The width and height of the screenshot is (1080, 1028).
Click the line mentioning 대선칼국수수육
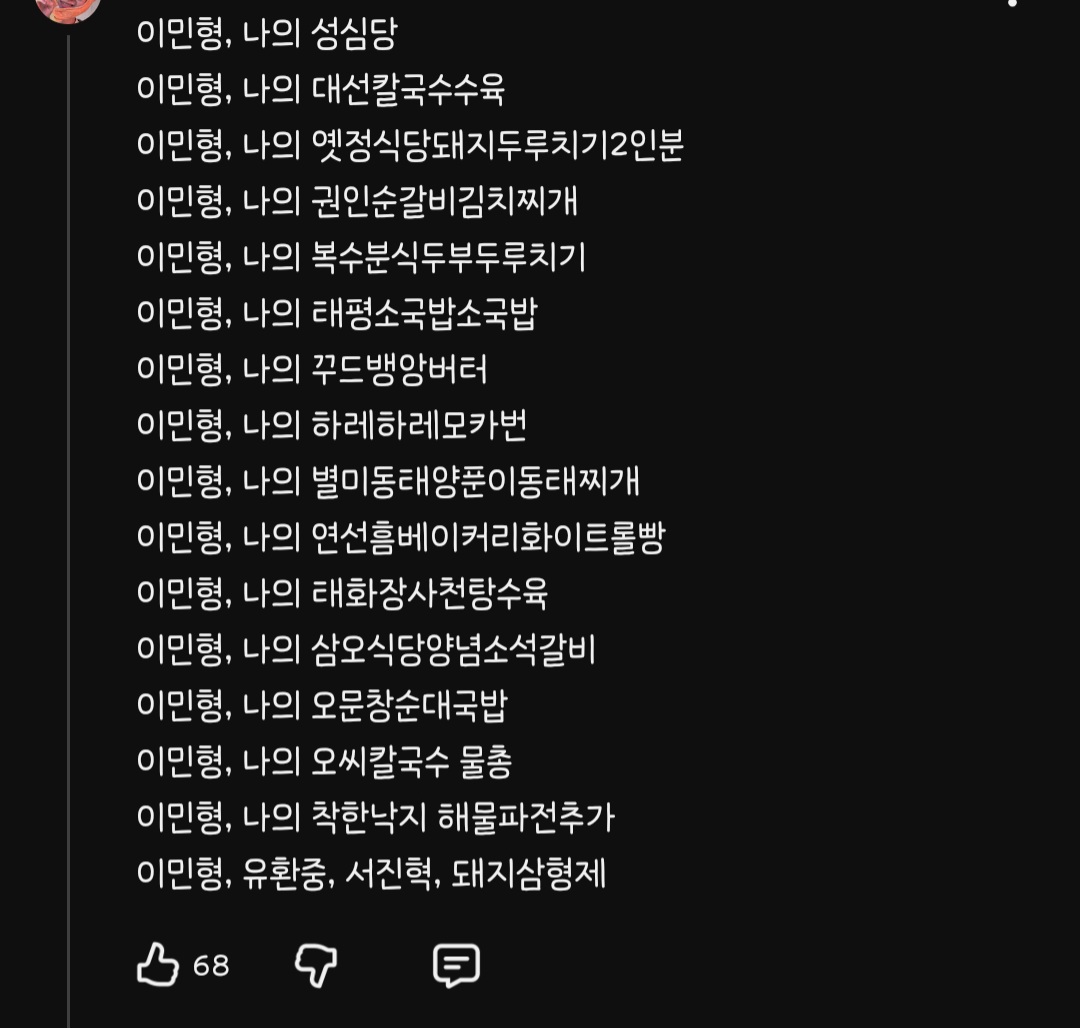[x=320, y=90]
